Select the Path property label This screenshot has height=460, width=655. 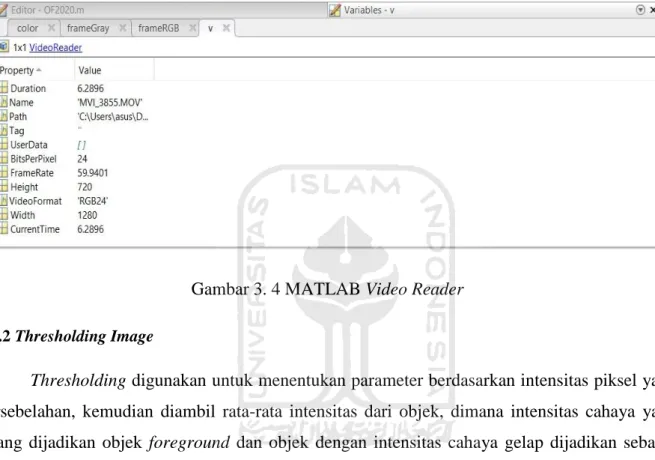click(x=18, y=117)
